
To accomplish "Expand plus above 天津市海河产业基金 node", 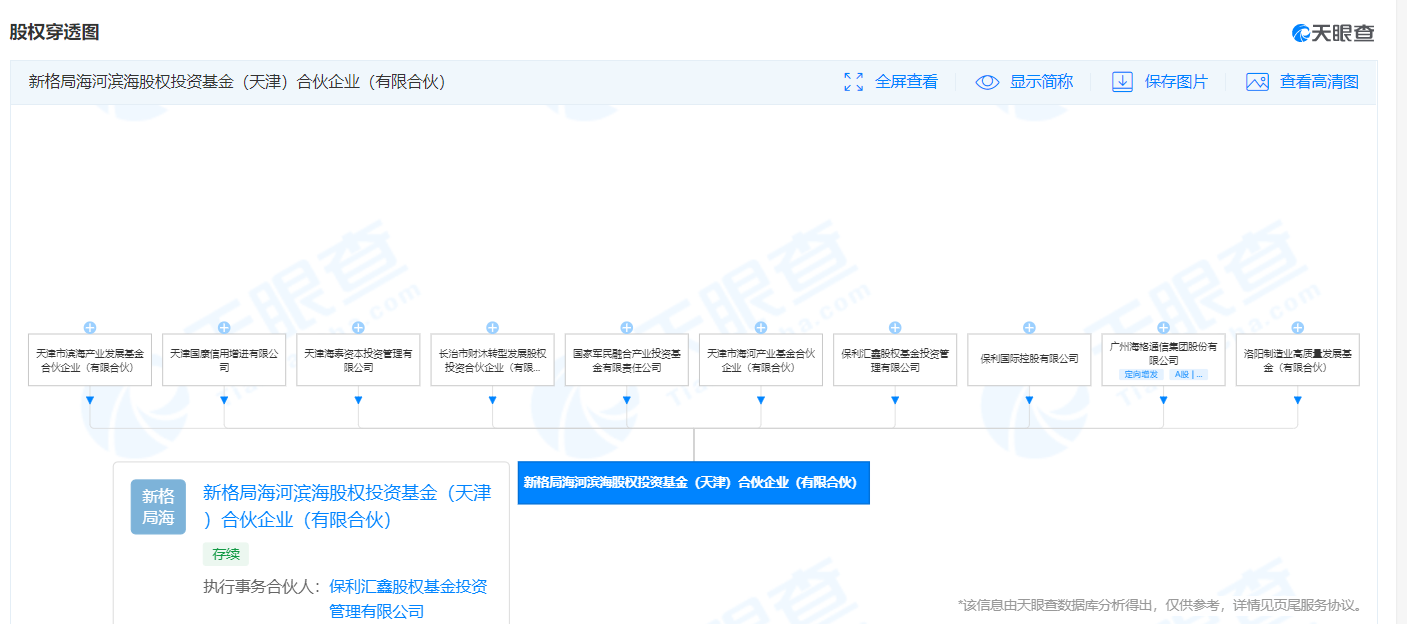I will pos(761,327).
